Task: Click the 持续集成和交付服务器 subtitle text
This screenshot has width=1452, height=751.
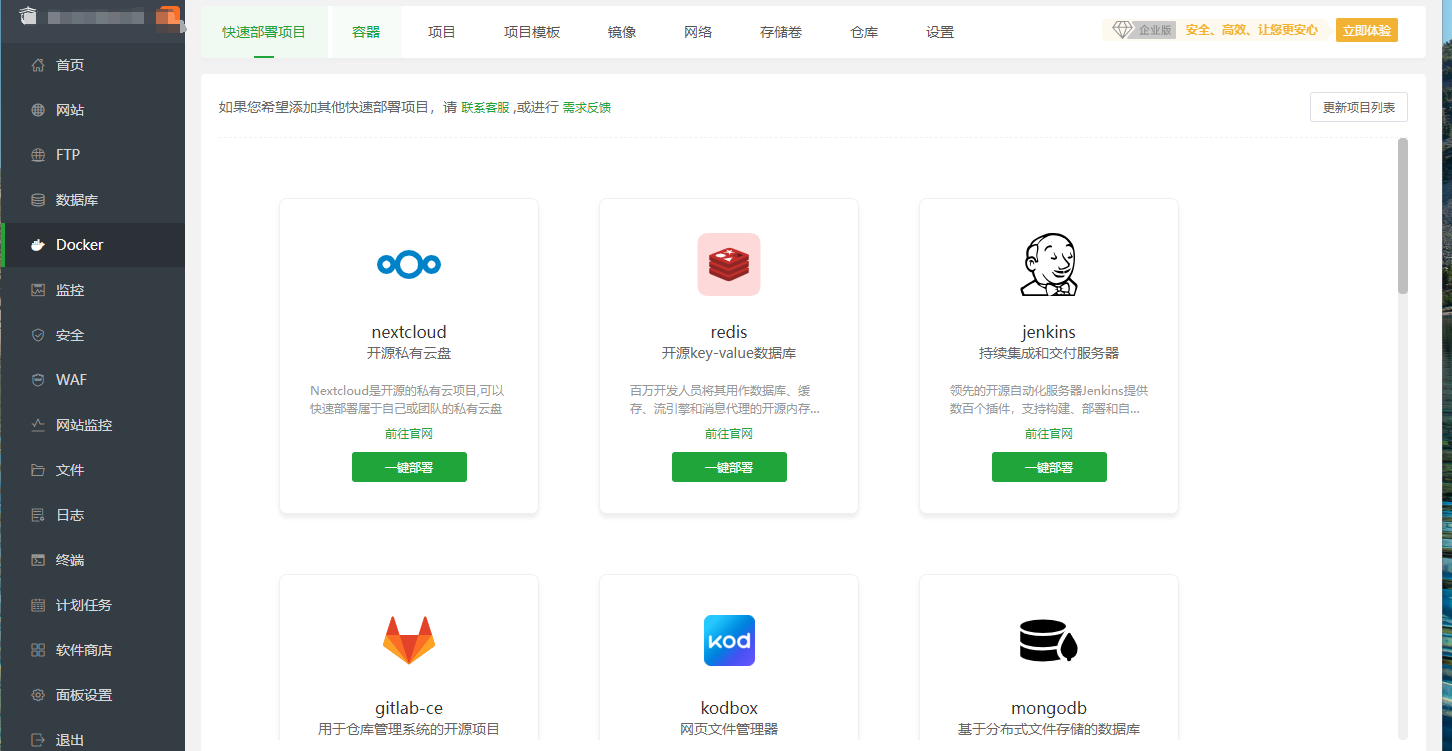Action: (x=1049, y=353)
